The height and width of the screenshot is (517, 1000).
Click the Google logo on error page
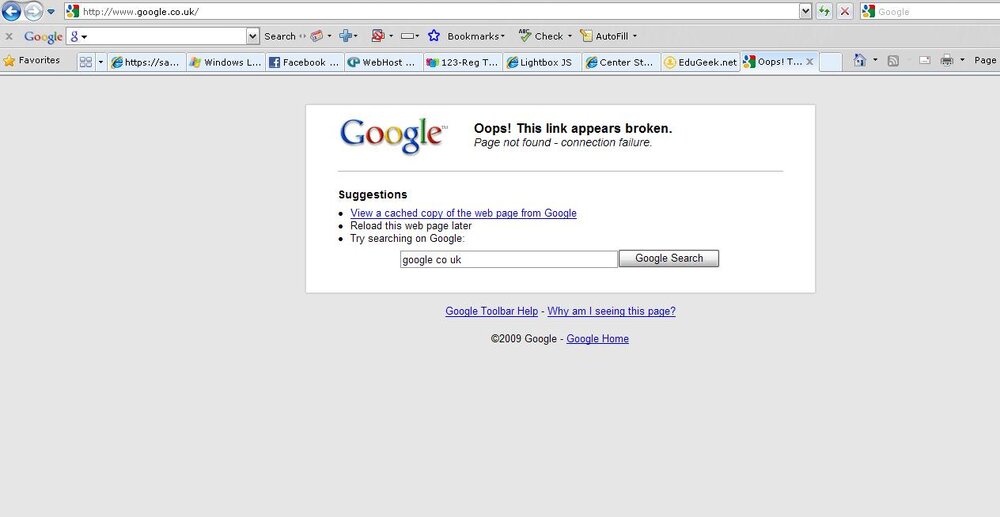pos(392,136)
